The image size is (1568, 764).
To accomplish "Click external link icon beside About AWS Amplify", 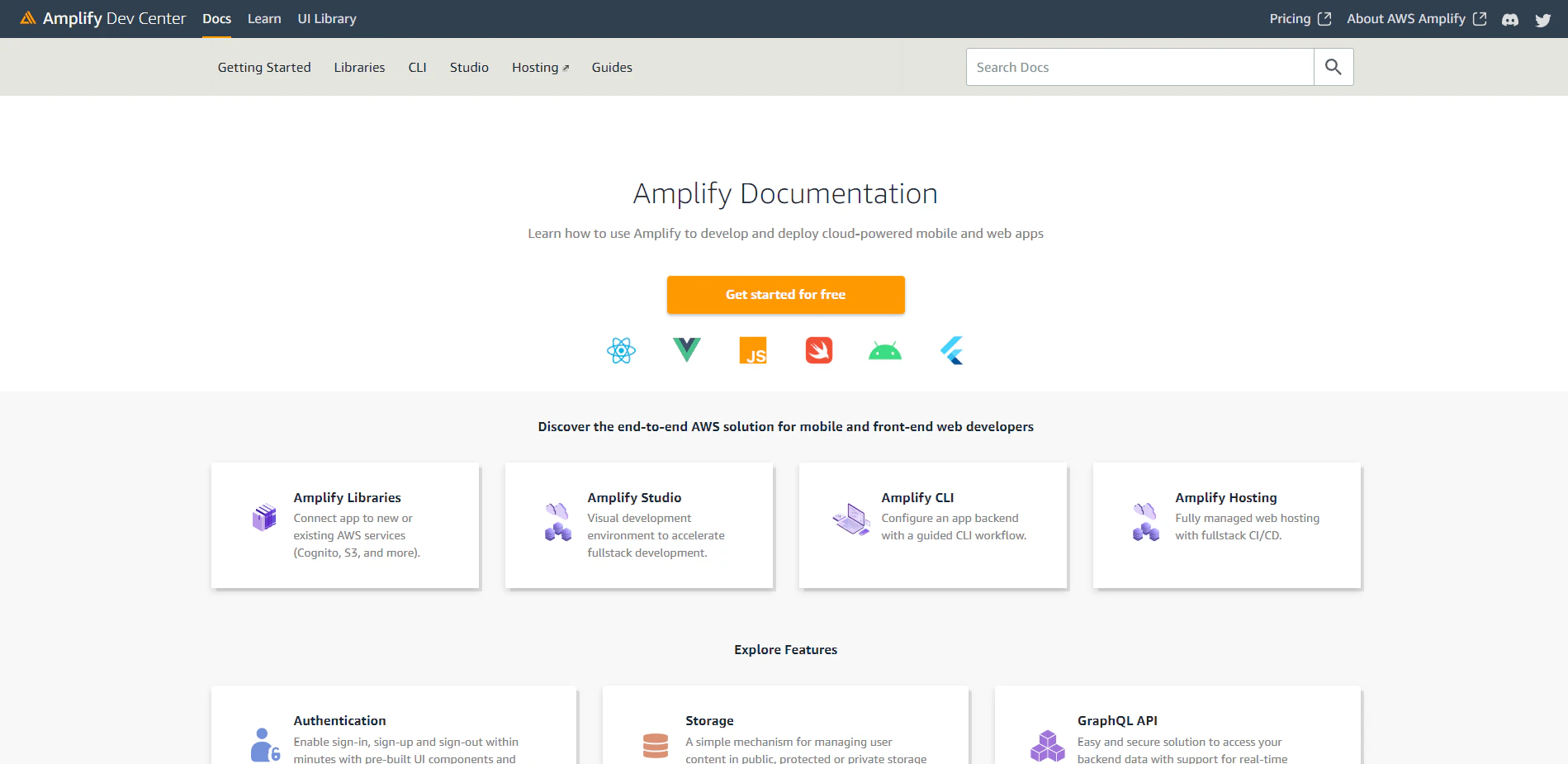I will [1480, 19].
